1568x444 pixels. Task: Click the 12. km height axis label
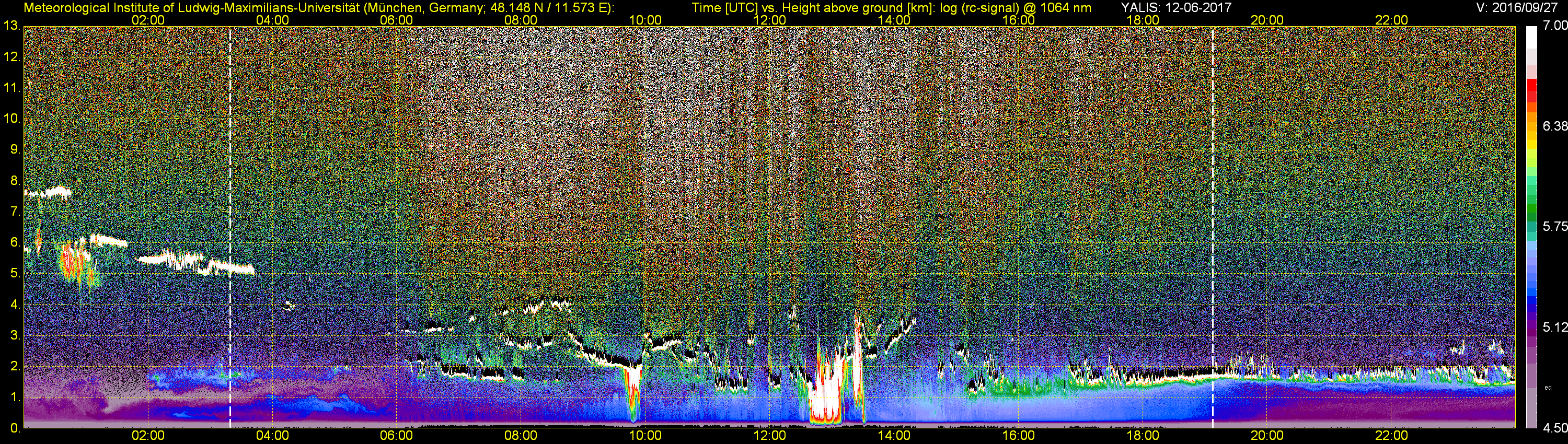coord(11,57)
